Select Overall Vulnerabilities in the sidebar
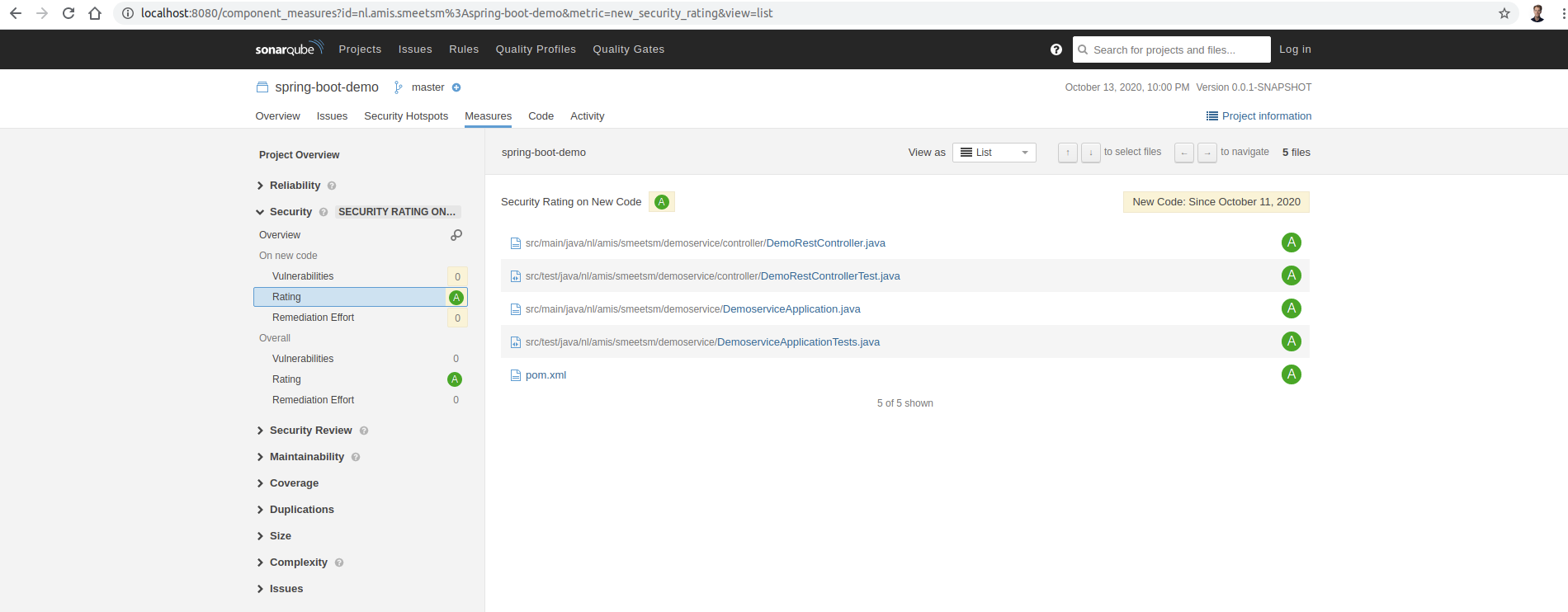Viewport: 1568px width, 612px height. pos(303,359)
